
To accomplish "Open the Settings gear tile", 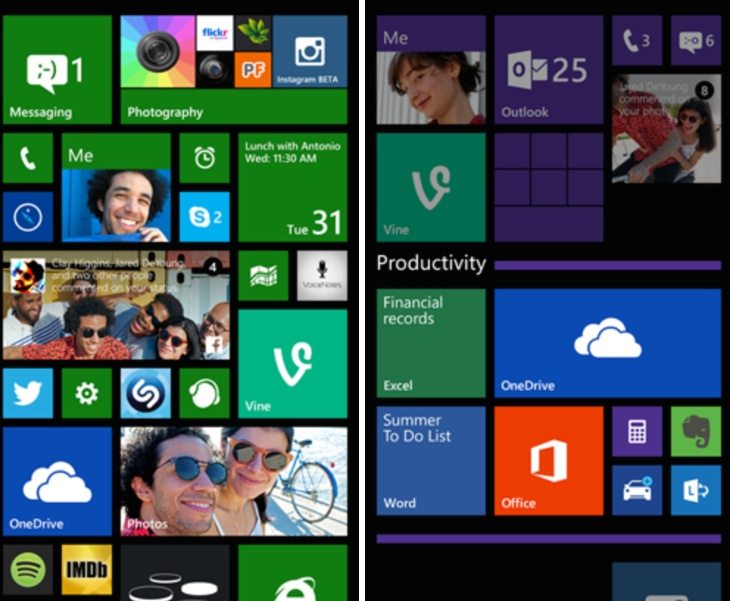I will (x=87, y=393).
